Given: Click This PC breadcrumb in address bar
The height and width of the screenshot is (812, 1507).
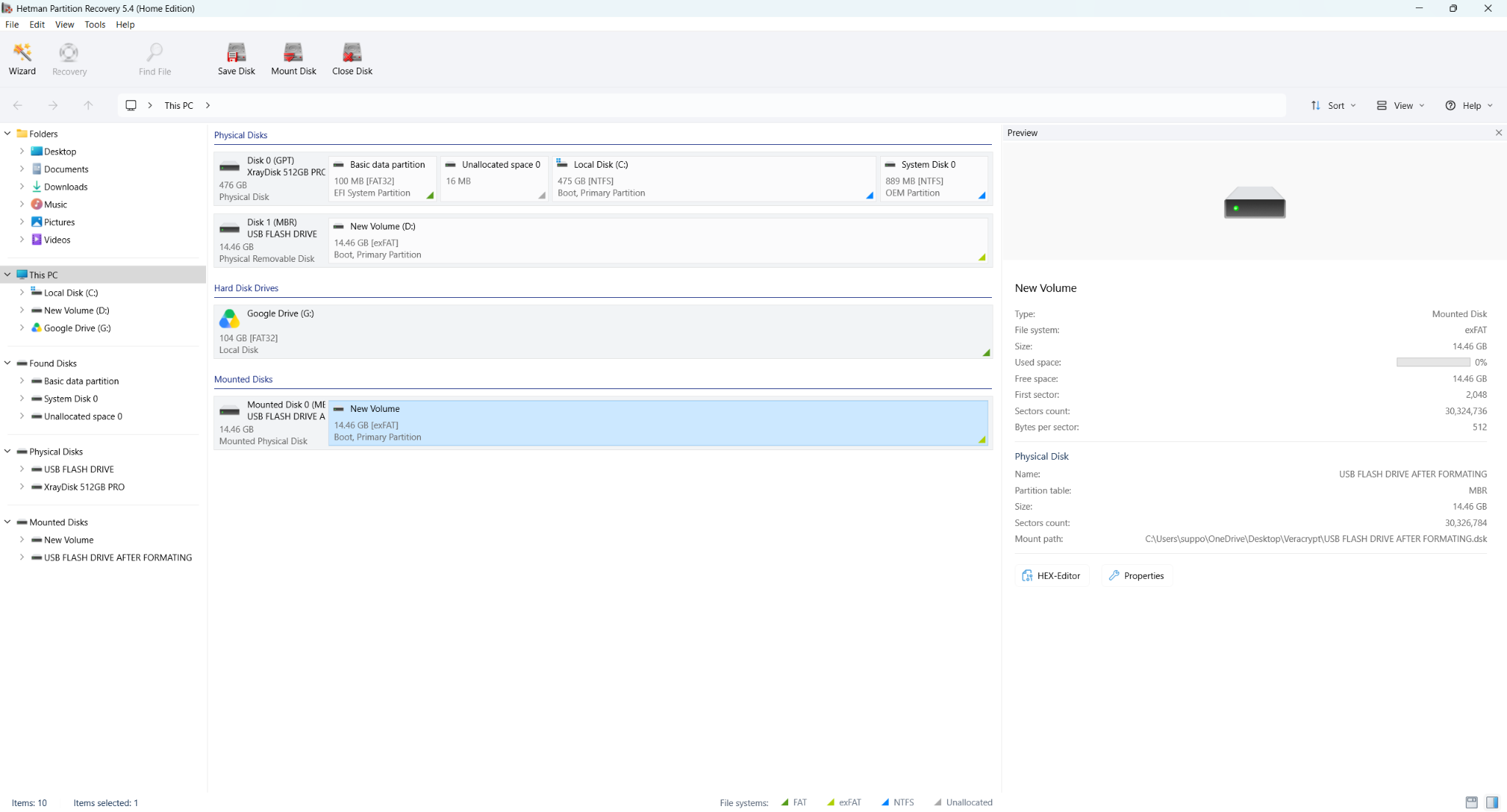Looking at the screenshot, I should [179, 105].
